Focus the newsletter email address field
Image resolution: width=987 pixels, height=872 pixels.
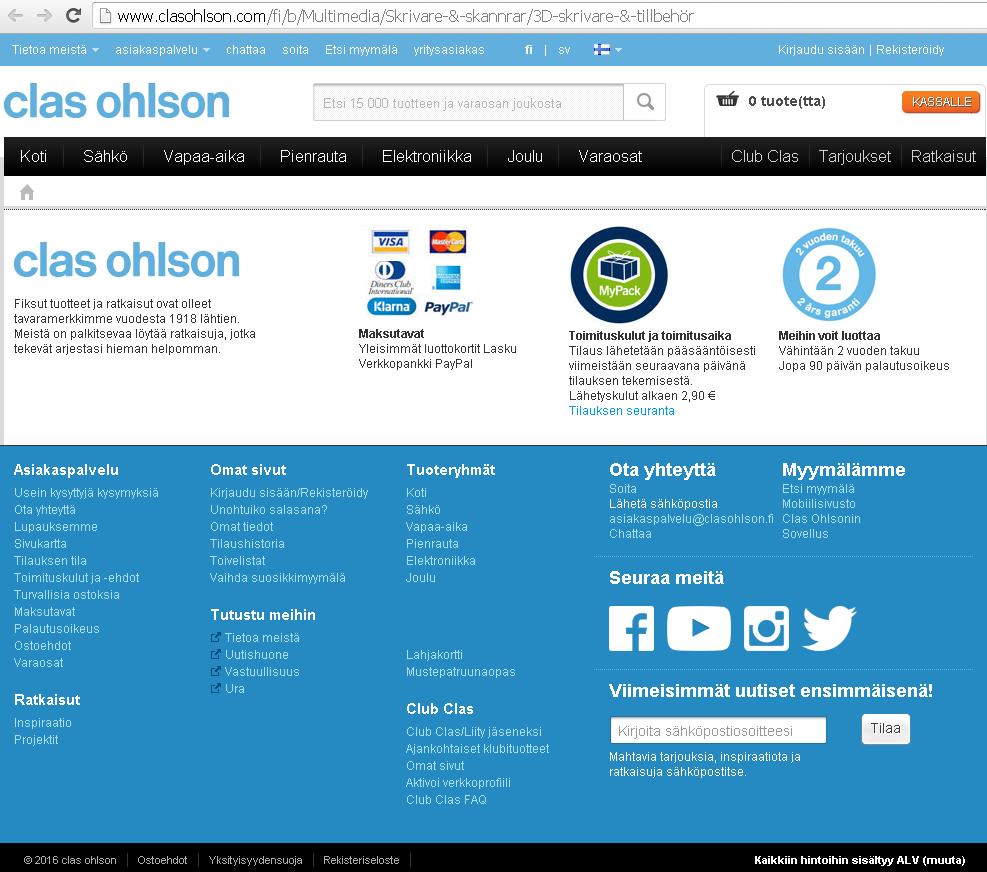(x=718, y=730)
